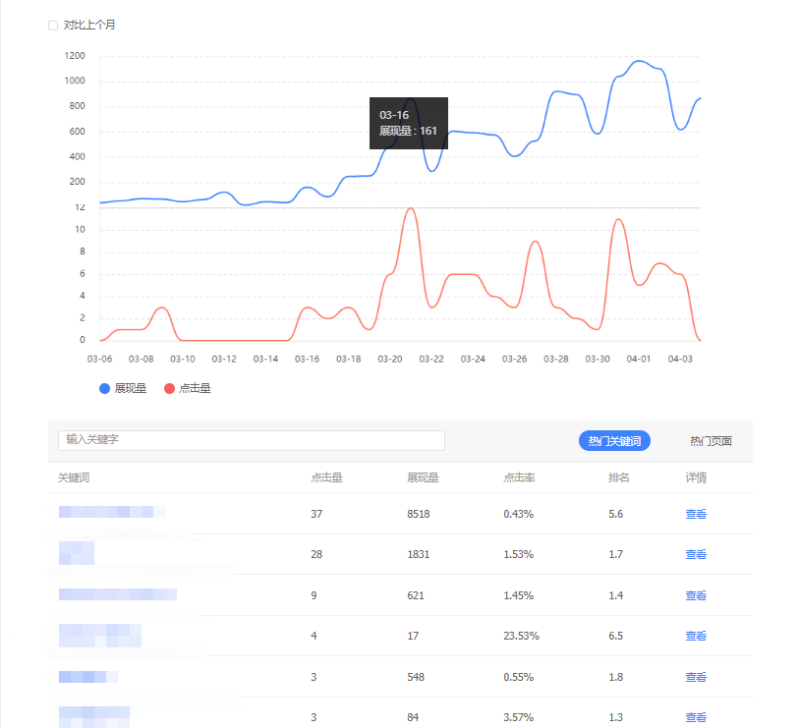Select the 热门关键词 tab
The height and width of the screenshot is (728, 800).
click(x=614, y=441)
